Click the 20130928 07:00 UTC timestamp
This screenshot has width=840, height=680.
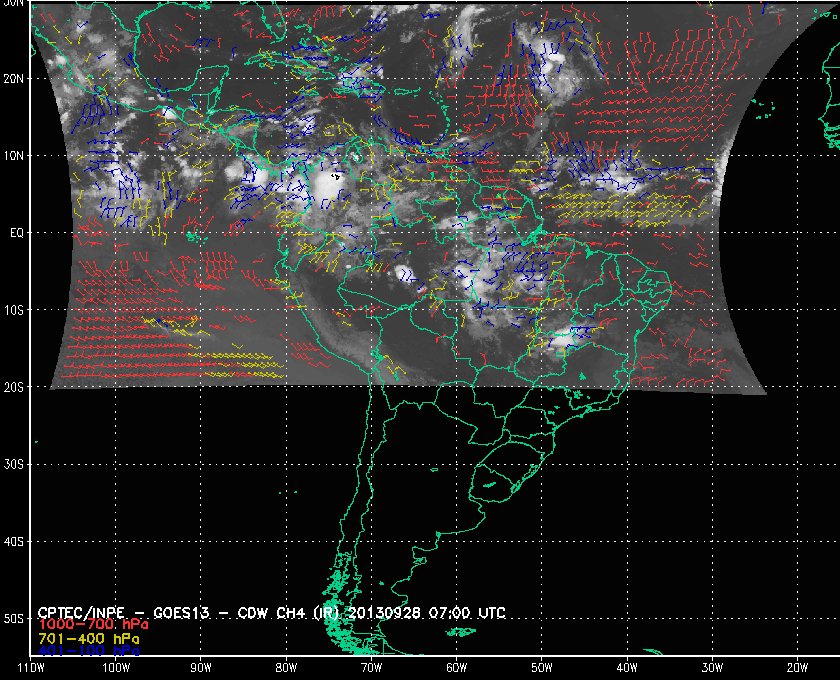[427, 613]
